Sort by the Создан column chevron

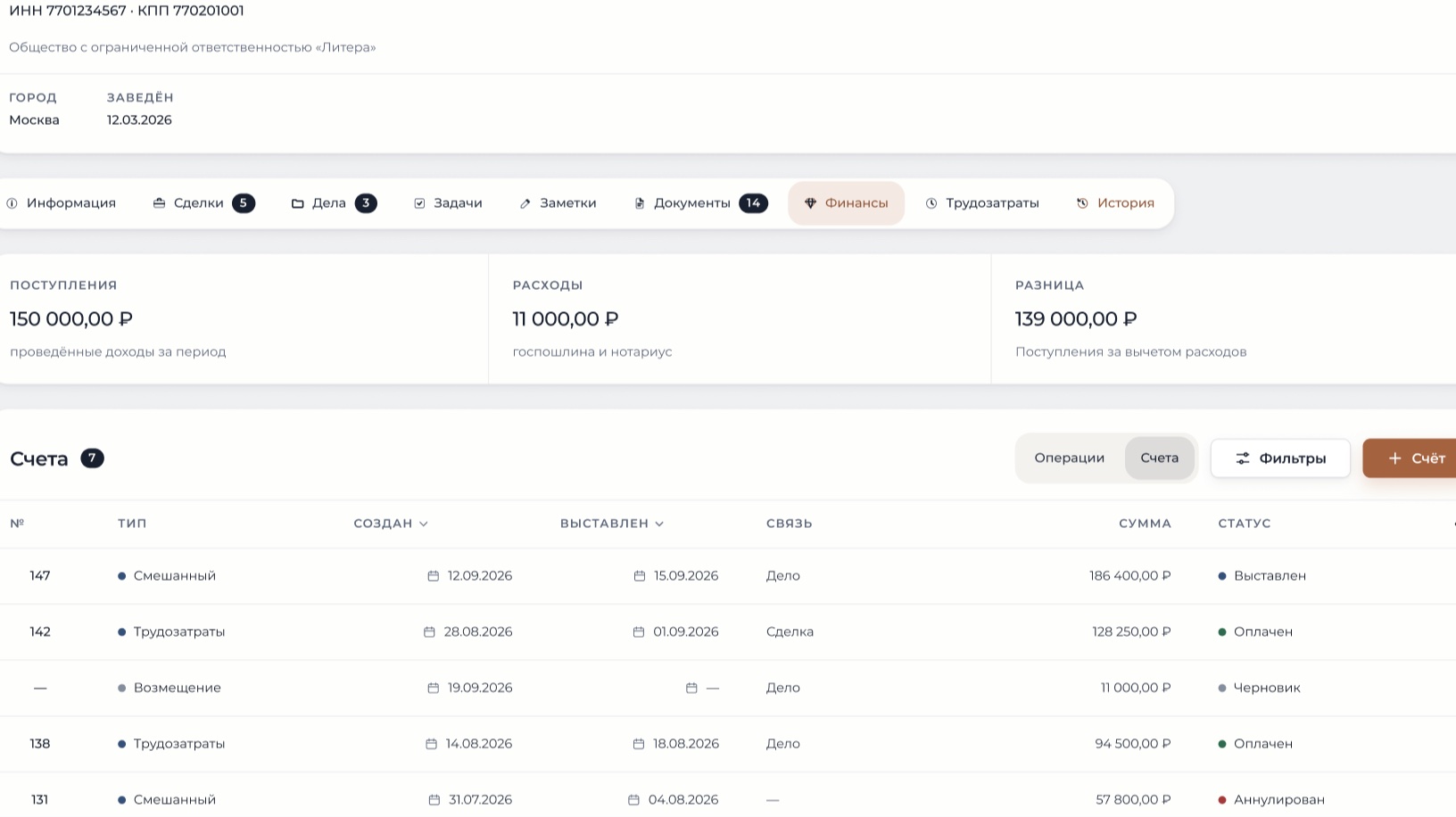pyautogui.click(x=424, y=524)
